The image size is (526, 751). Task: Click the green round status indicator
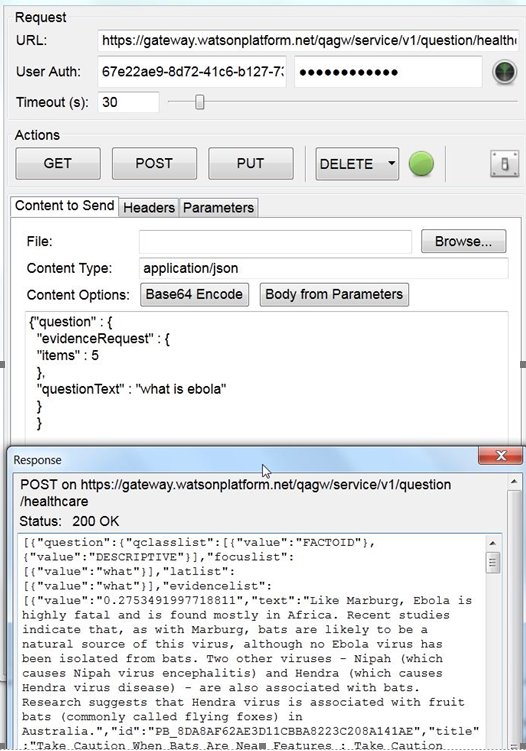421,164
